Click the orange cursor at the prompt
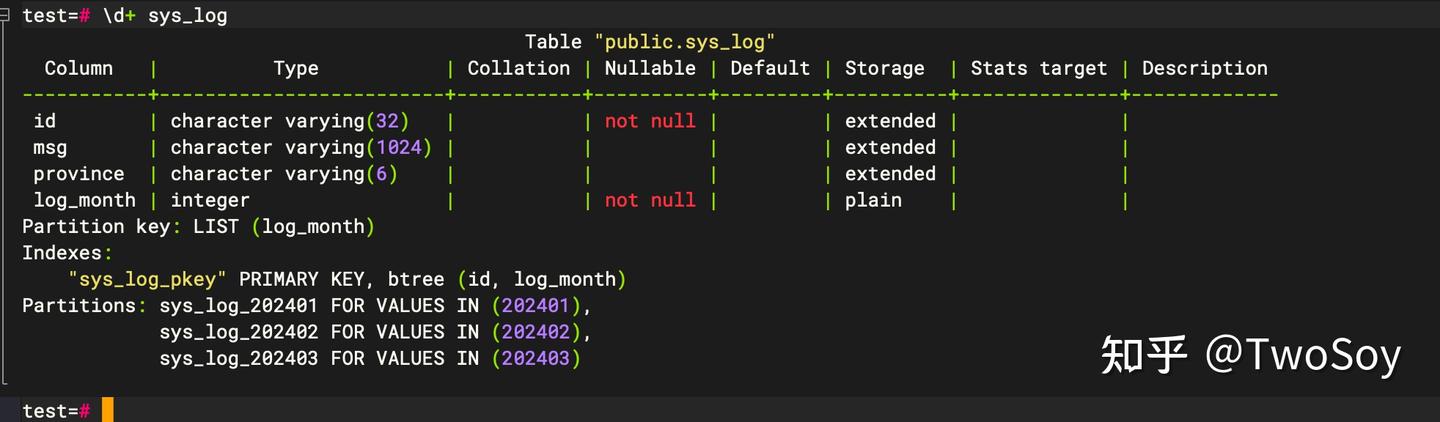The image size is (1440, 422). (108, 410)
